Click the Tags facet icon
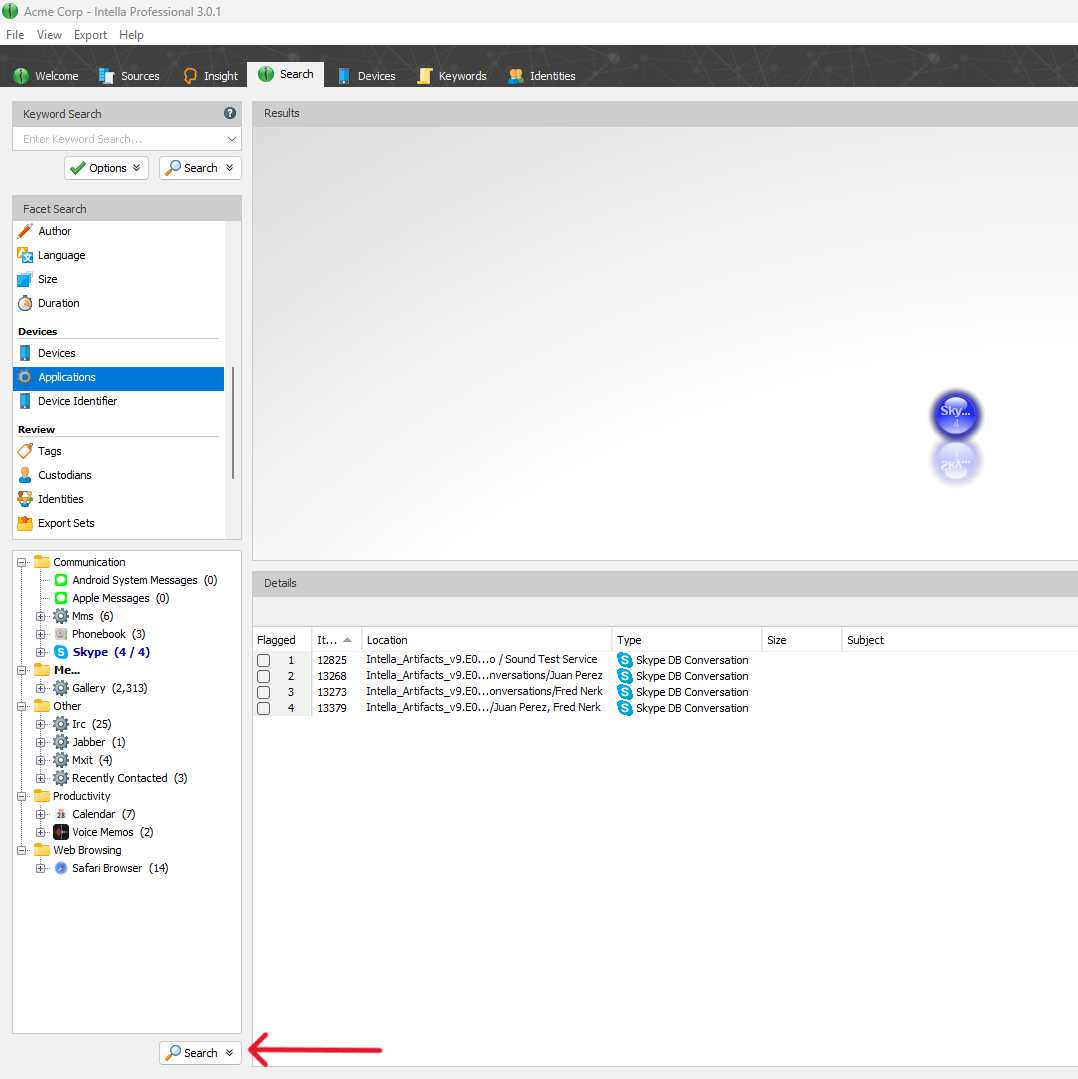Screen dimensions: 1078x1079 click(x=25, y=451)
